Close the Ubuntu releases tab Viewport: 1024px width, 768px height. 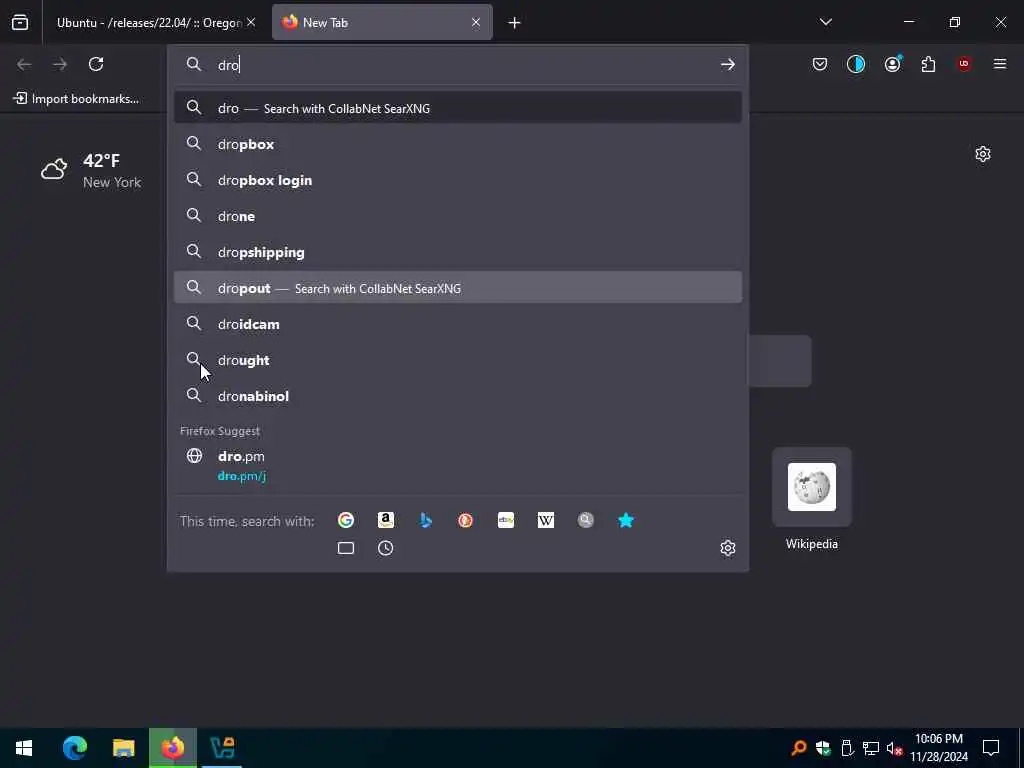tap(251, 23)
